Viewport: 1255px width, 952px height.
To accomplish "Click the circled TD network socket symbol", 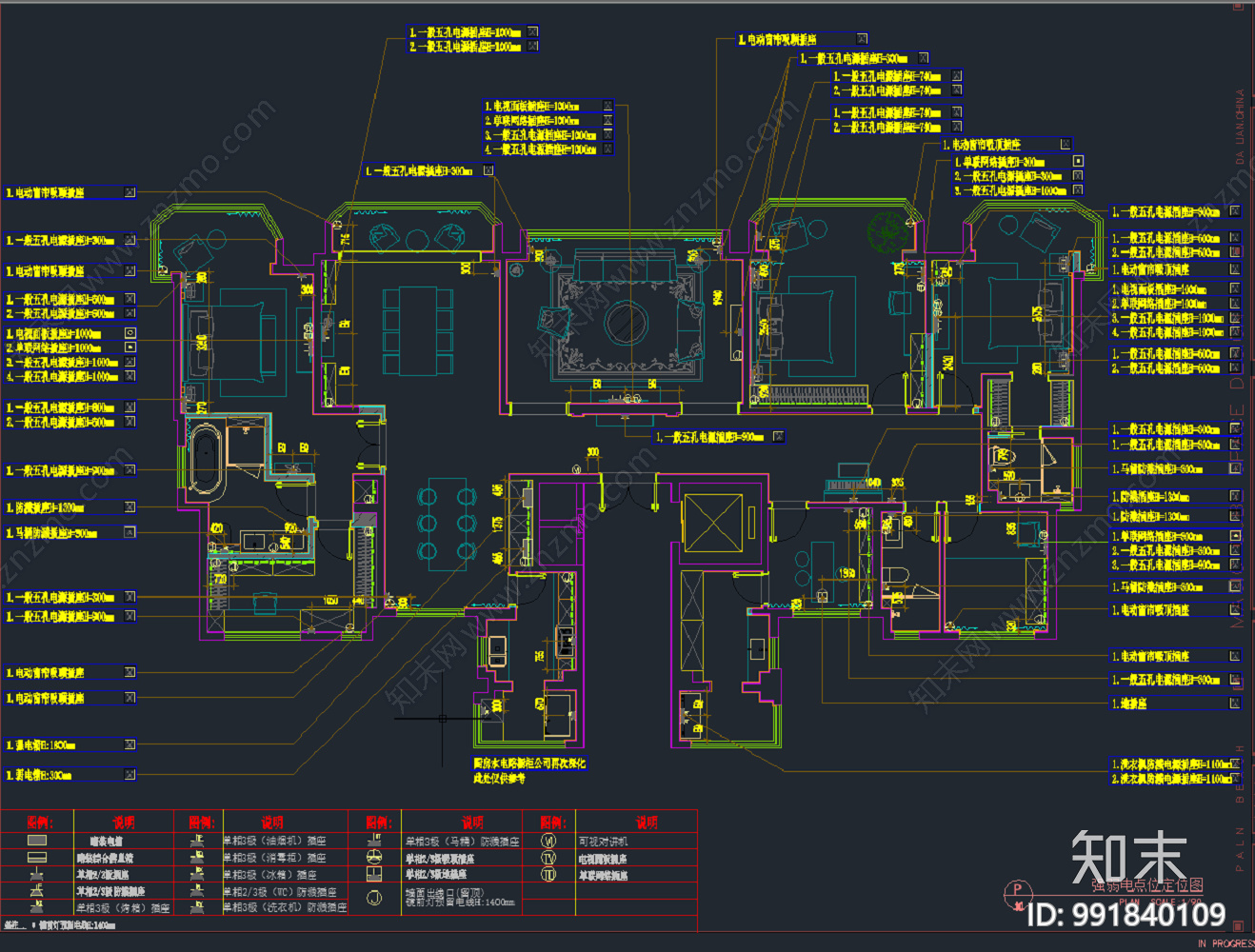I will [x=549, y=874].
